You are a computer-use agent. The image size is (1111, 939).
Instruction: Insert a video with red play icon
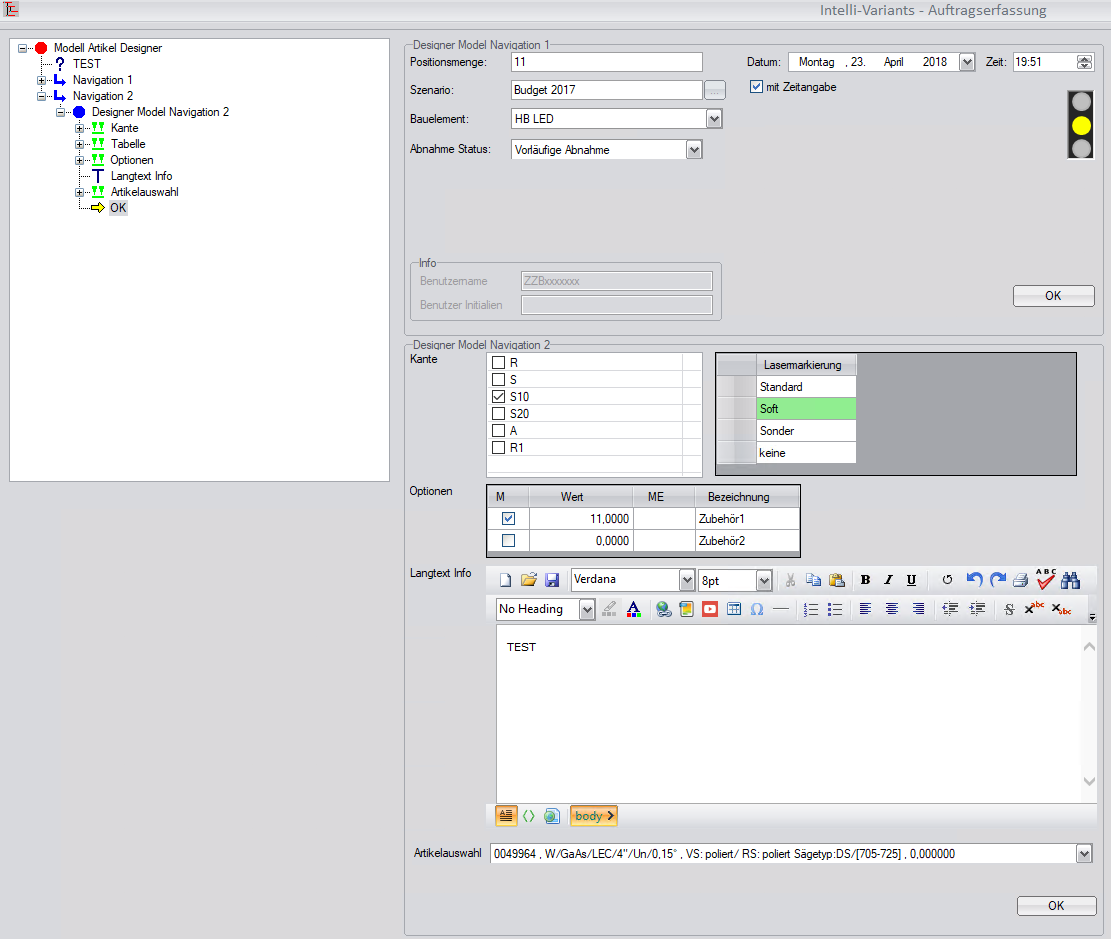pyautogui.click(x=709, y=609)
